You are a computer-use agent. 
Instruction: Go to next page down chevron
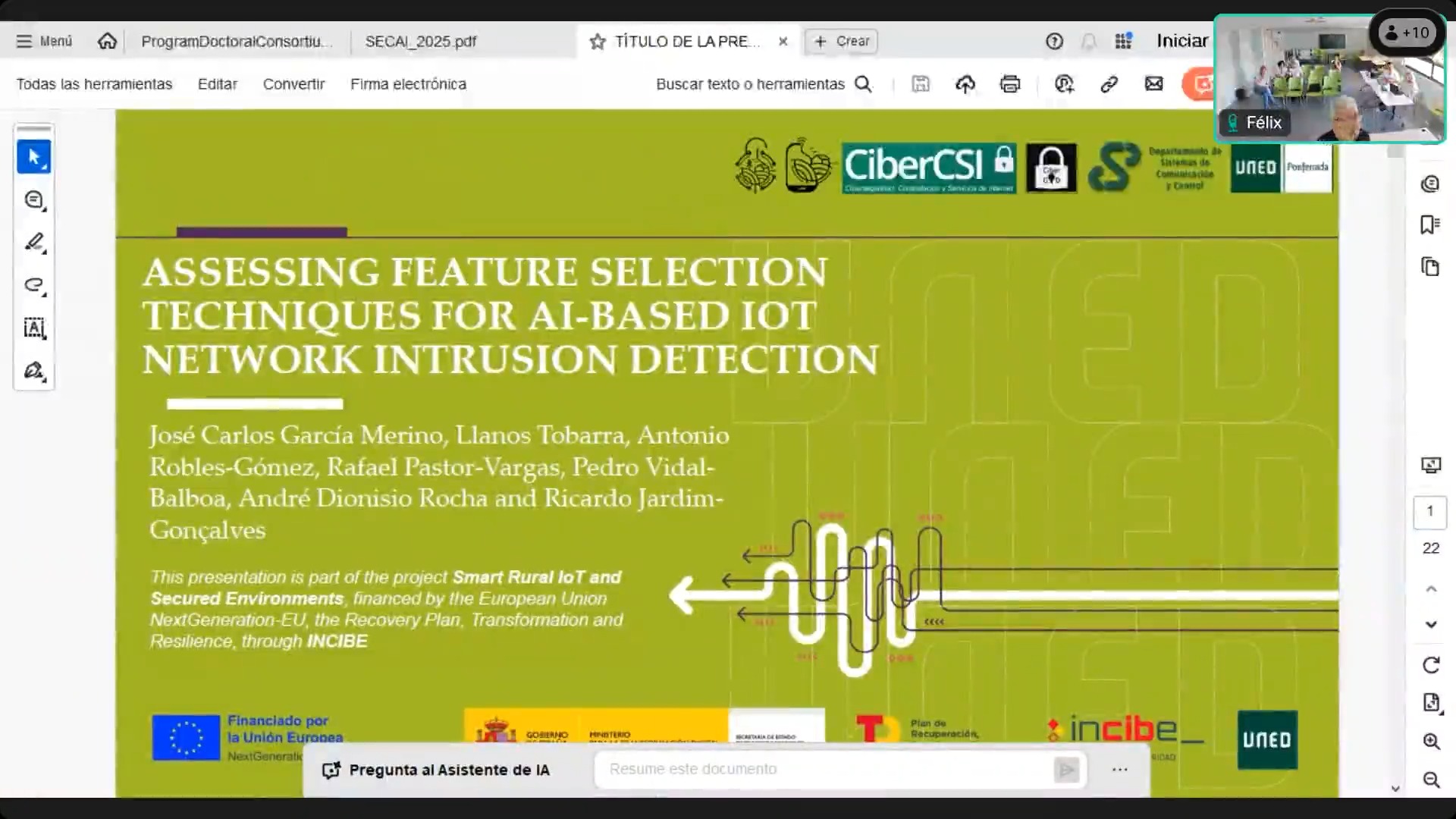click(x=1431, y=625)
